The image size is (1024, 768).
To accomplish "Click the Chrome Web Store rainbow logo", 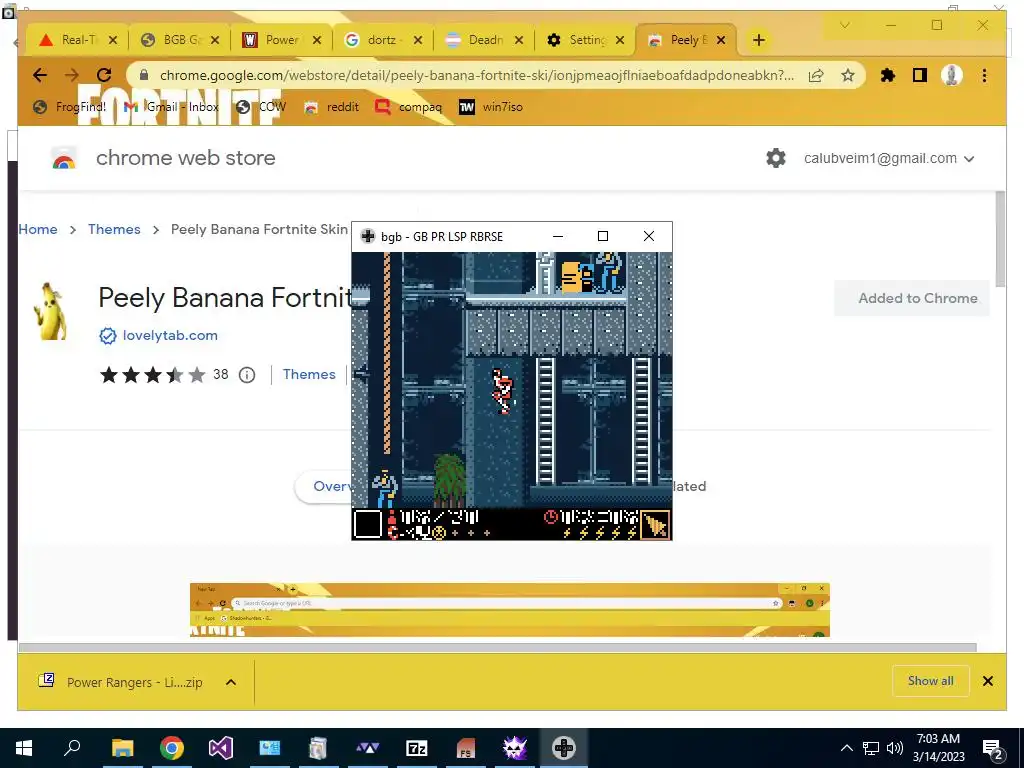I will 63,158.
